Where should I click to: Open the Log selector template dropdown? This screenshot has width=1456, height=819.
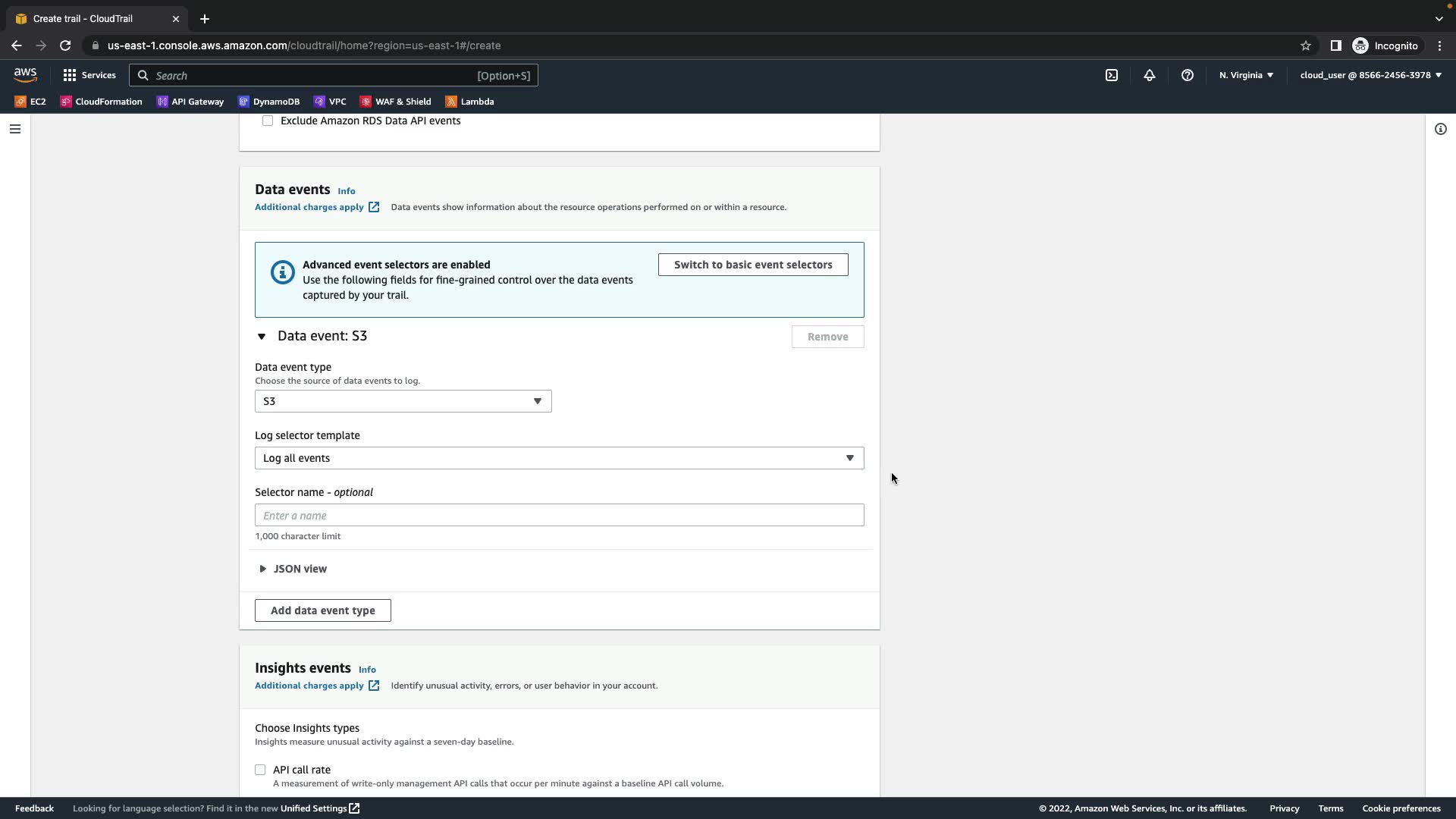click(x=559, y=458)
